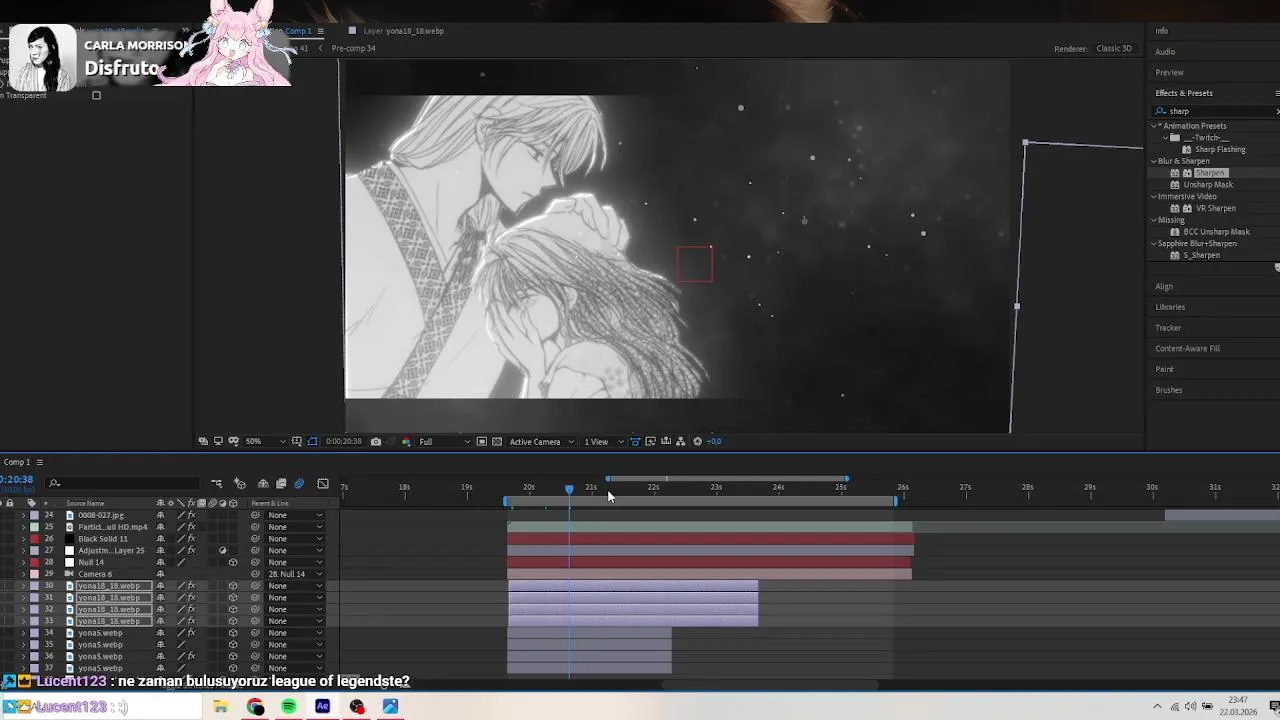Screen dimensions: 1280x720
Task: Toggle transparency grid in viewer
Action: point(497,441)
